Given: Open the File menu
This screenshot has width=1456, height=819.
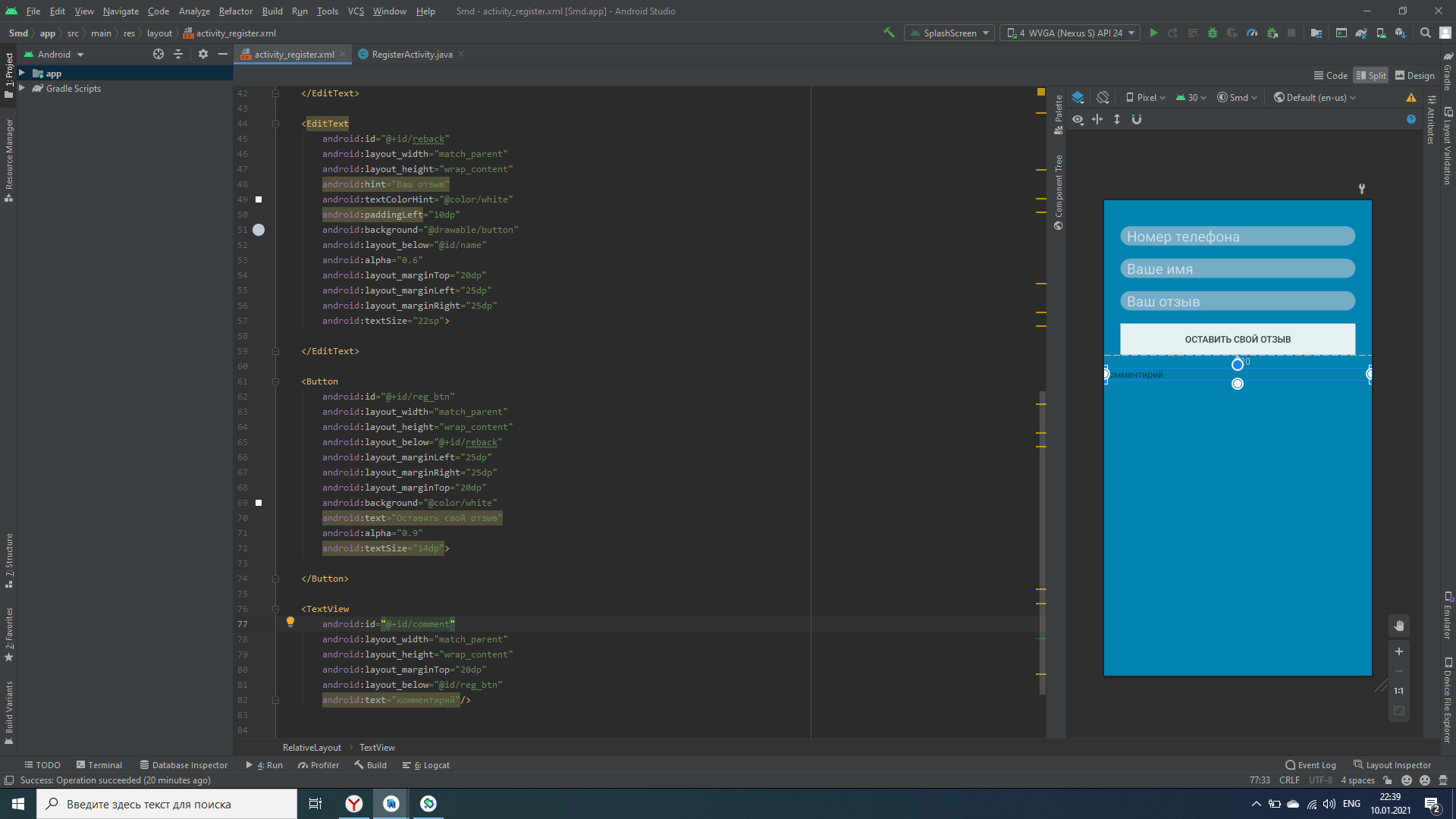Looking at the screenshot, I should tap(33, 11).
